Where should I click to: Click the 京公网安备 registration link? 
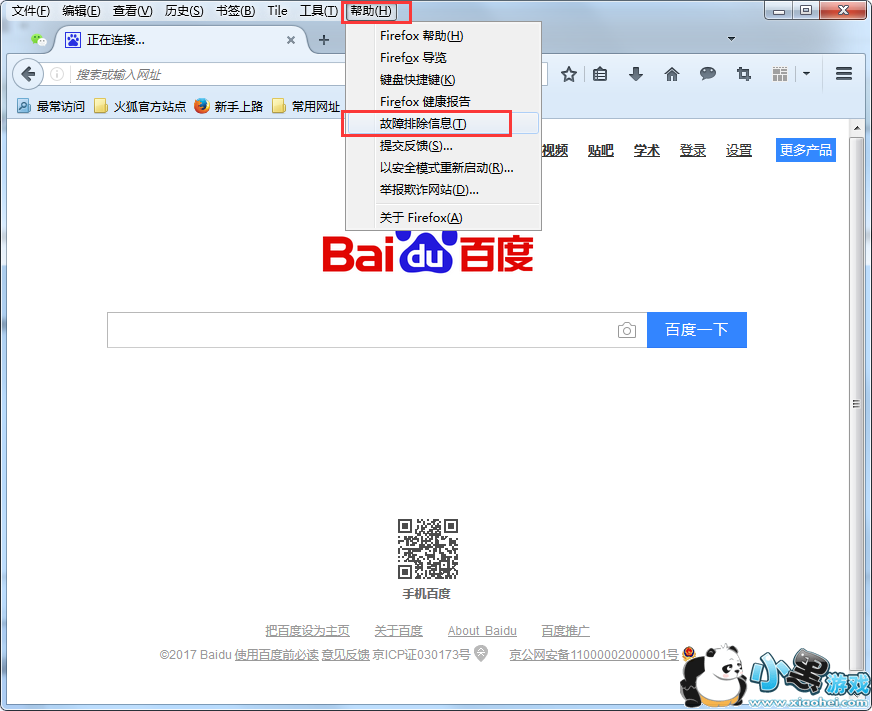594,655
